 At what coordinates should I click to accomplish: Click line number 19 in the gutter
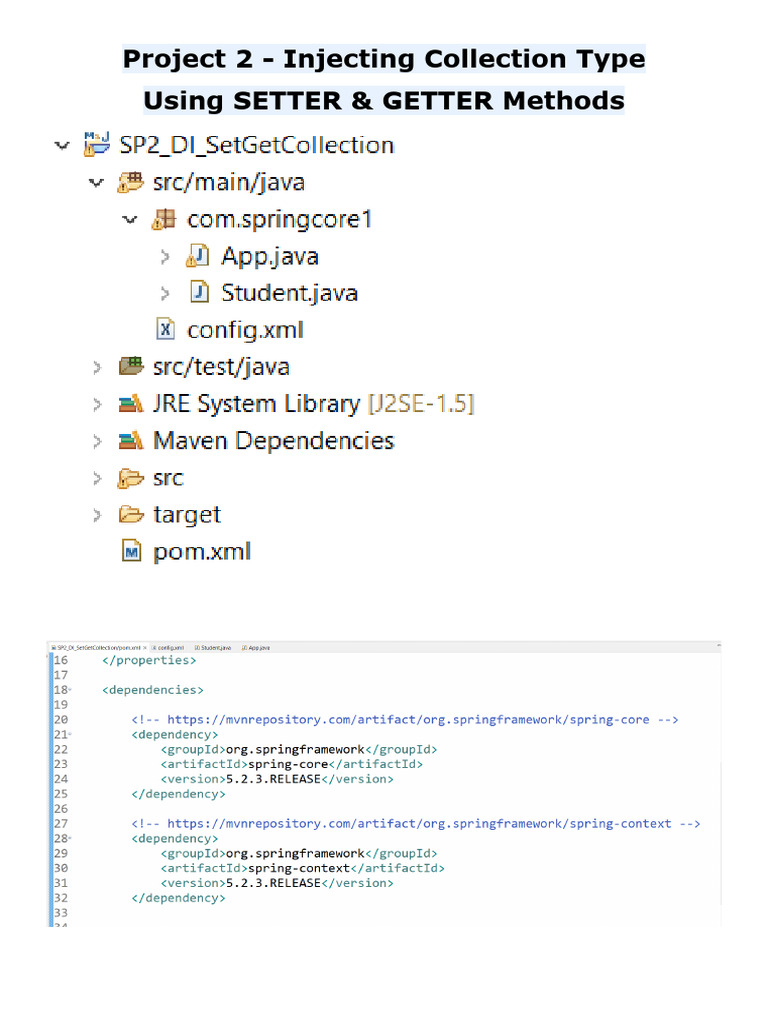click(61, 705)
